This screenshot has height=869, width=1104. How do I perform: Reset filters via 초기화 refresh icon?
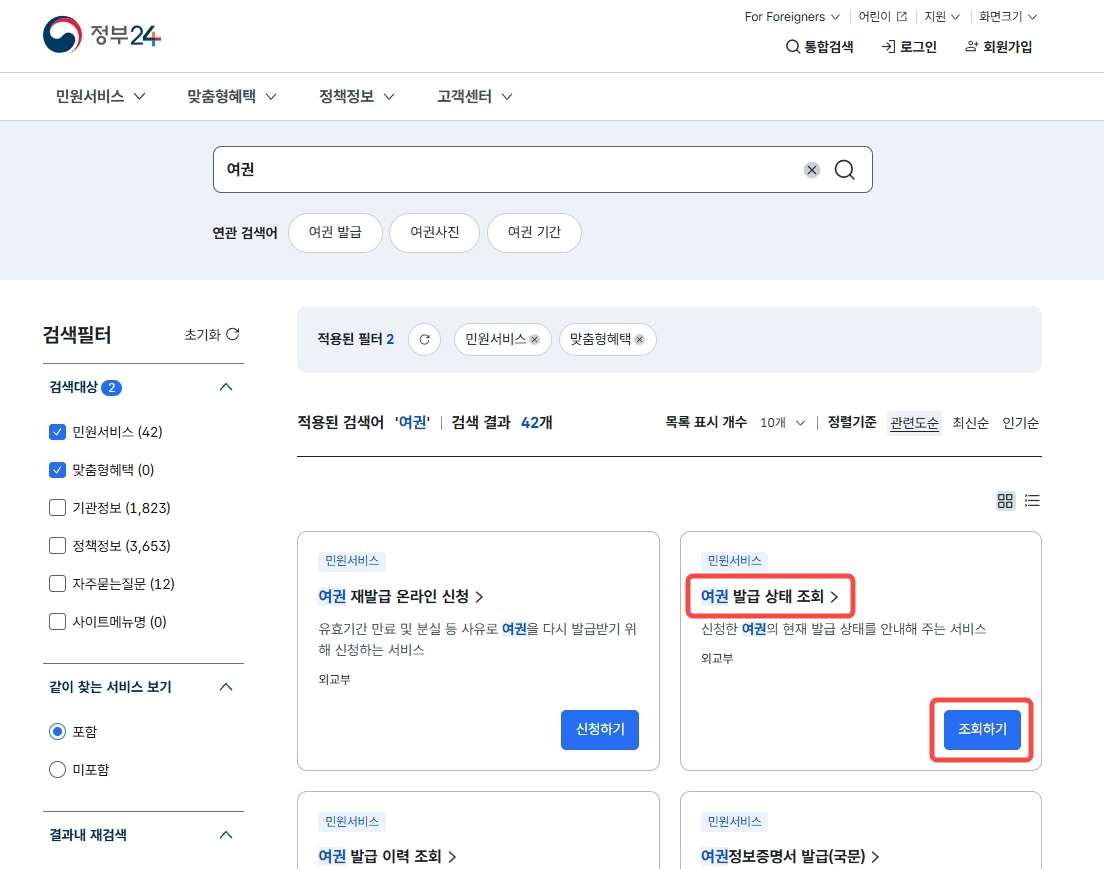[232, 335]
